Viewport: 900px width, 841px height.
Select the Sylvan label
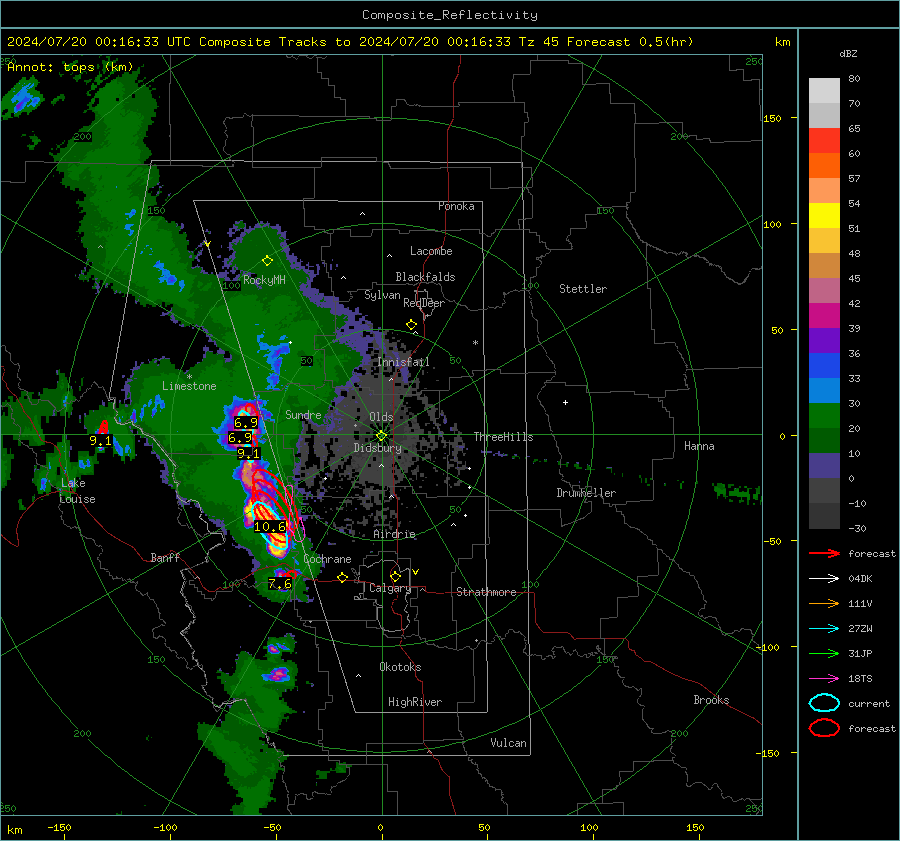pos(382,295)
